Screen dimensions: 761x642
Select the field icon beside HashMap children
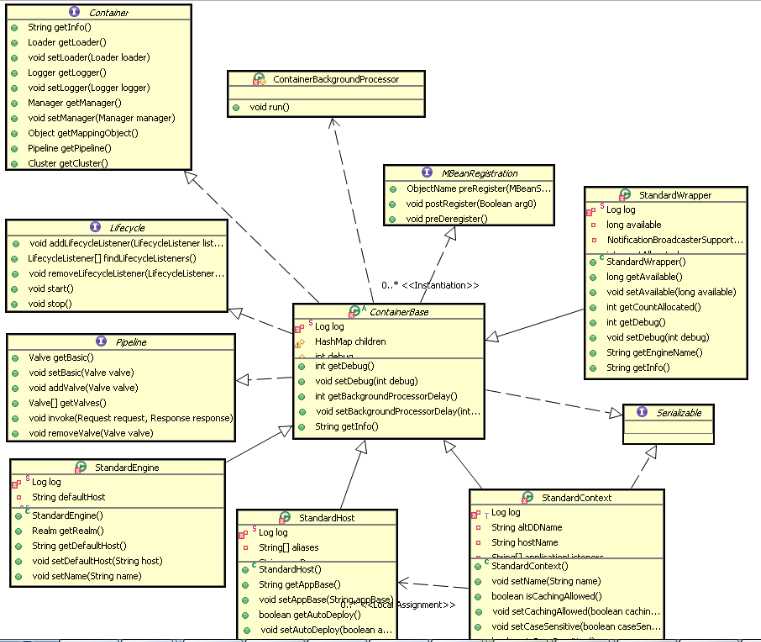coord(300,343)
